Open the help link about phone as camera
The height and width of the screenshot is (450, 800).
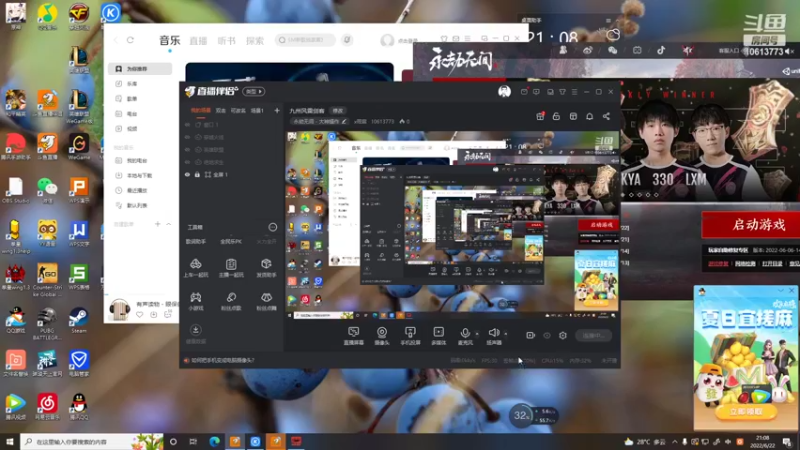222,360
